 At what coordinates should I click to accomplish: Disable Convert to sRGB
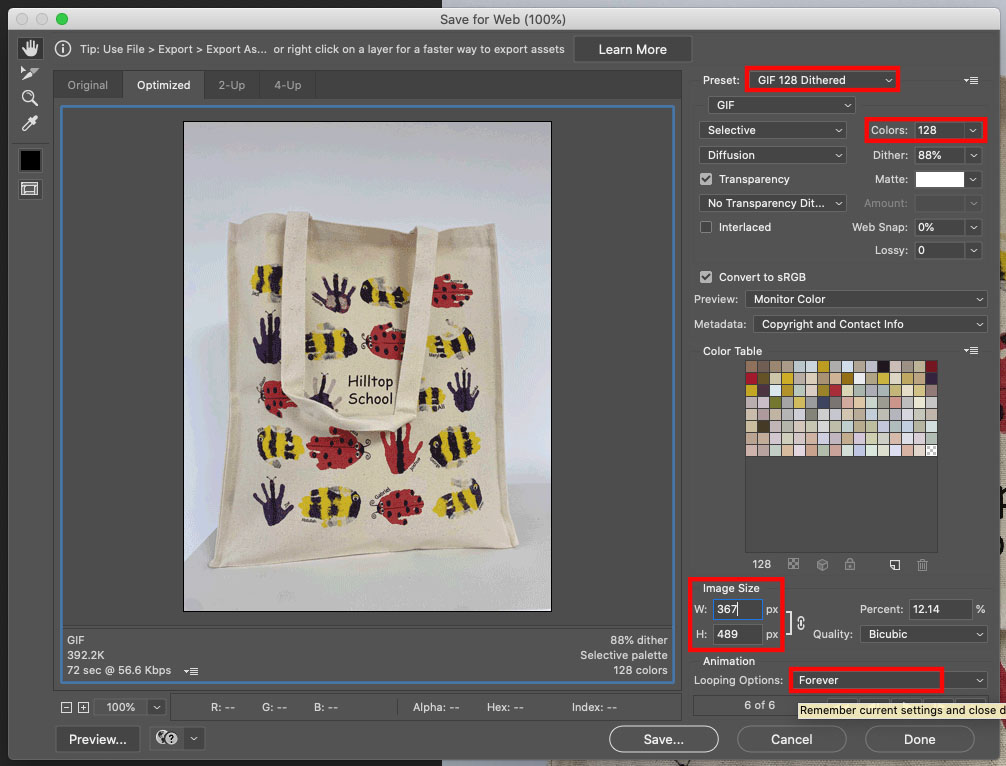coord(706,277)
